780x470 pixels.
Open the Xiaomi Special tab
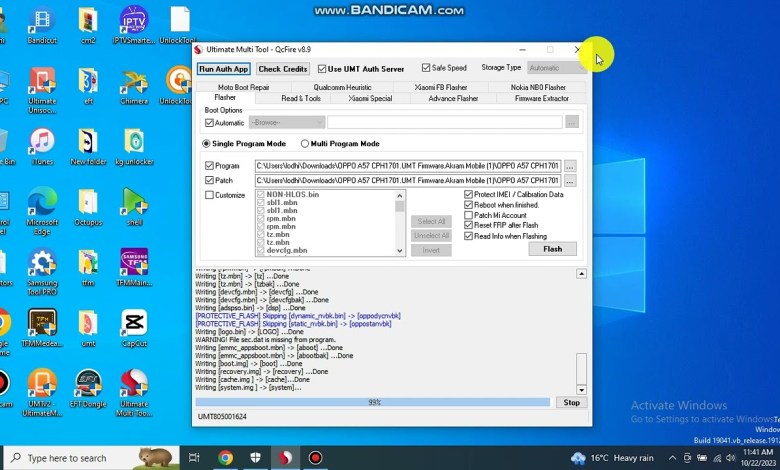pyautogui.click(x=370, y=98)
